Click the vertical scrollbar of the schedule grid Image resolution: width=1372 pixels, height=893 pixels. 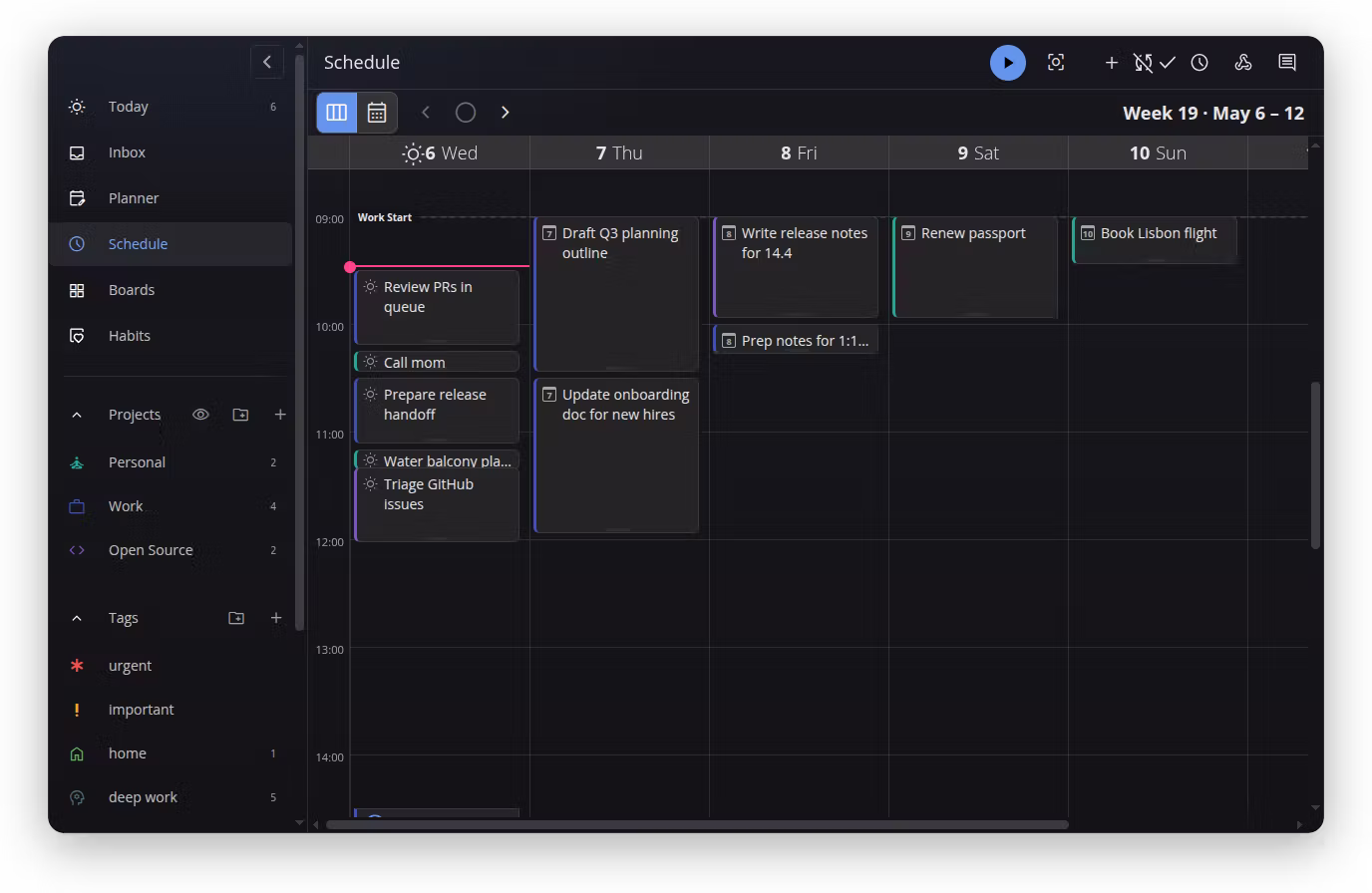1315,465
